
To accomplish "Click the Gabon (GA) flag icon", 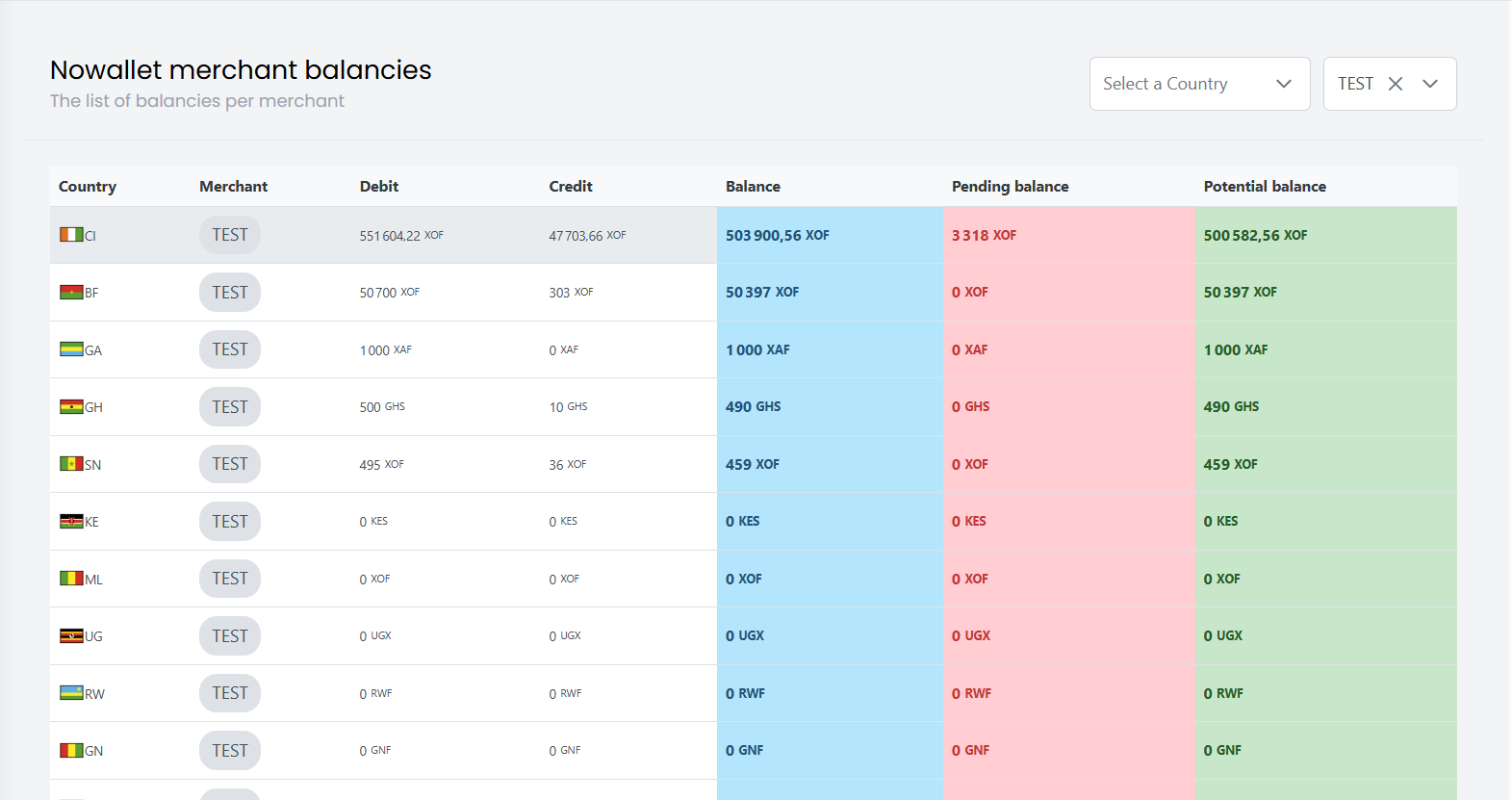I will click(71, 349).
